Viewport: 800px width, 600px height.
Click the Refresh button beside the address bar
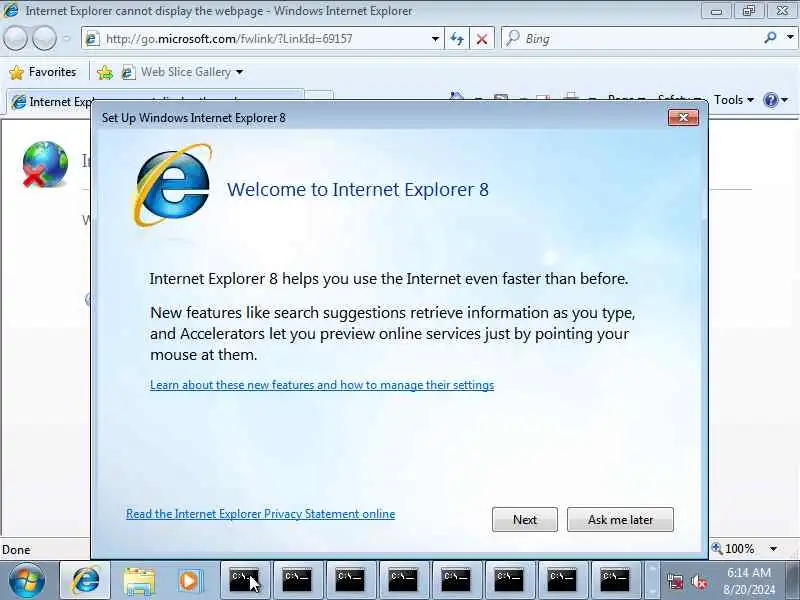point(457,39)
